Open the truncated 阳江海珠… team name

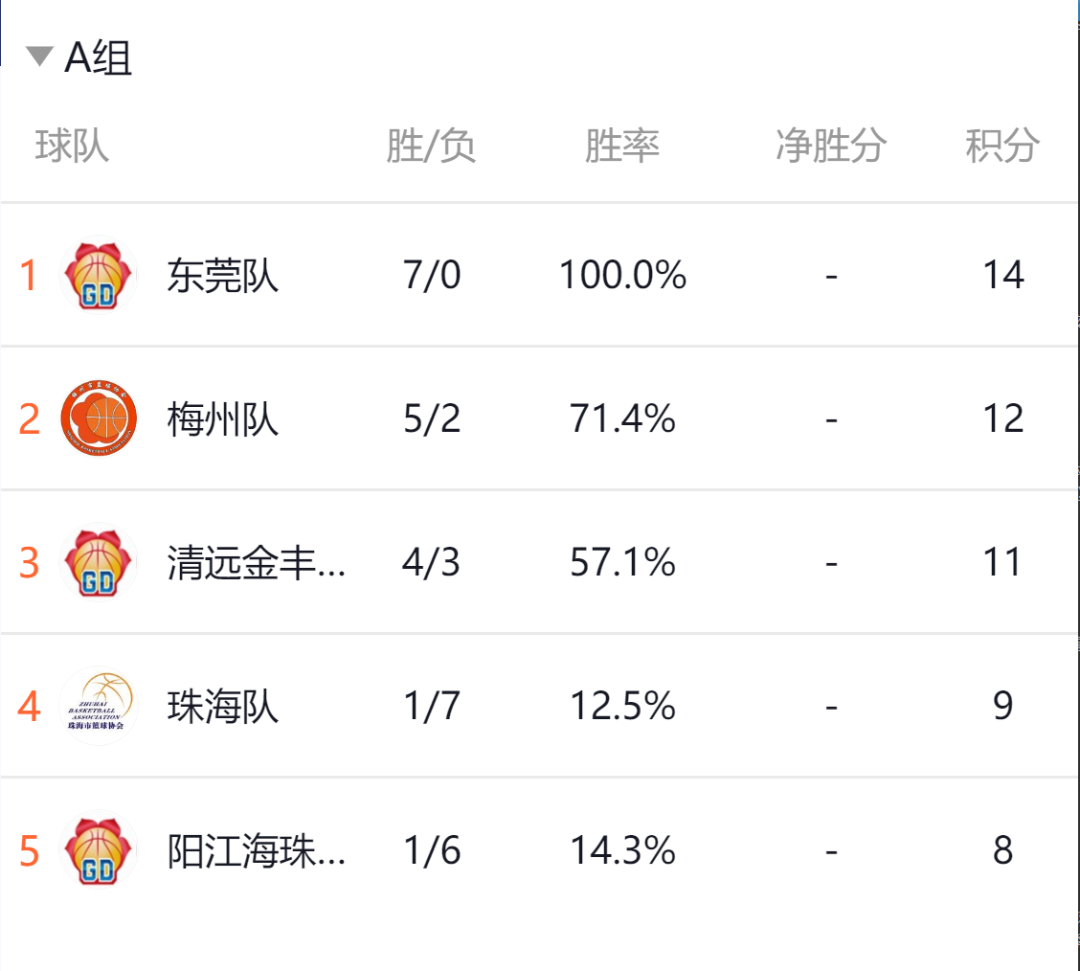tap(256, 850)
